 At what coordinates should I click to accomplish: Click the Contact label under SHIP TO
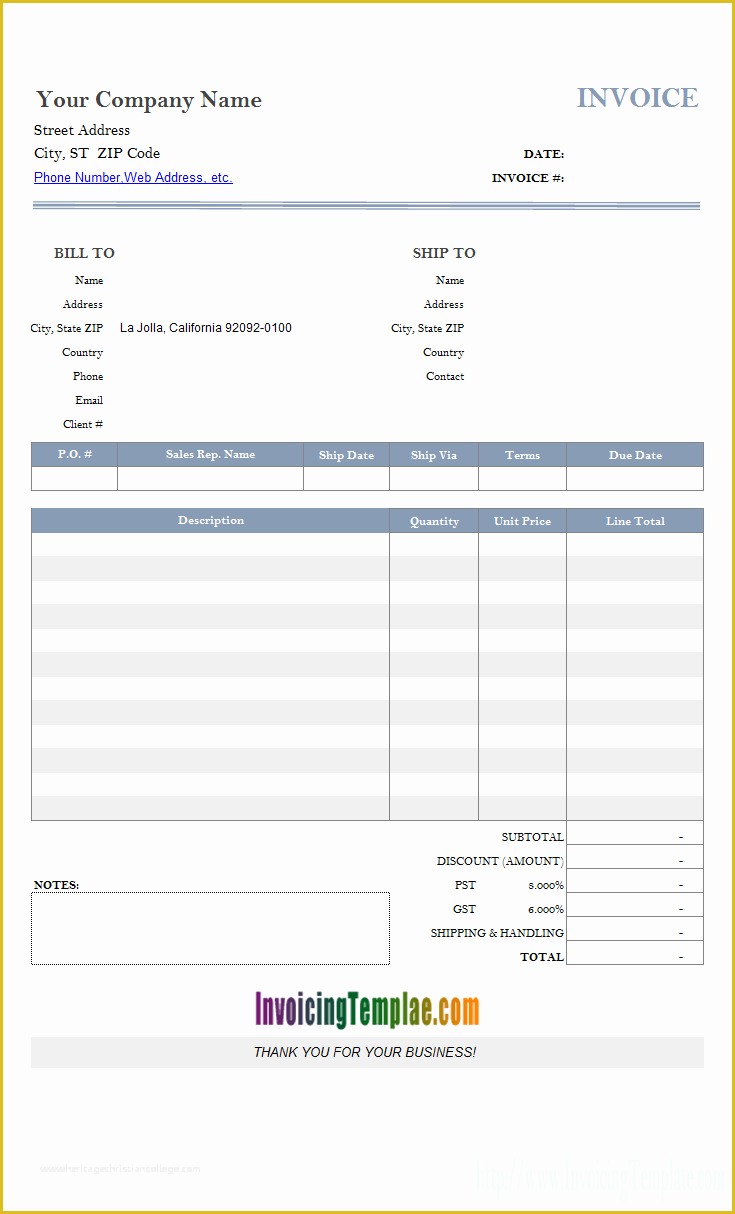445,377
